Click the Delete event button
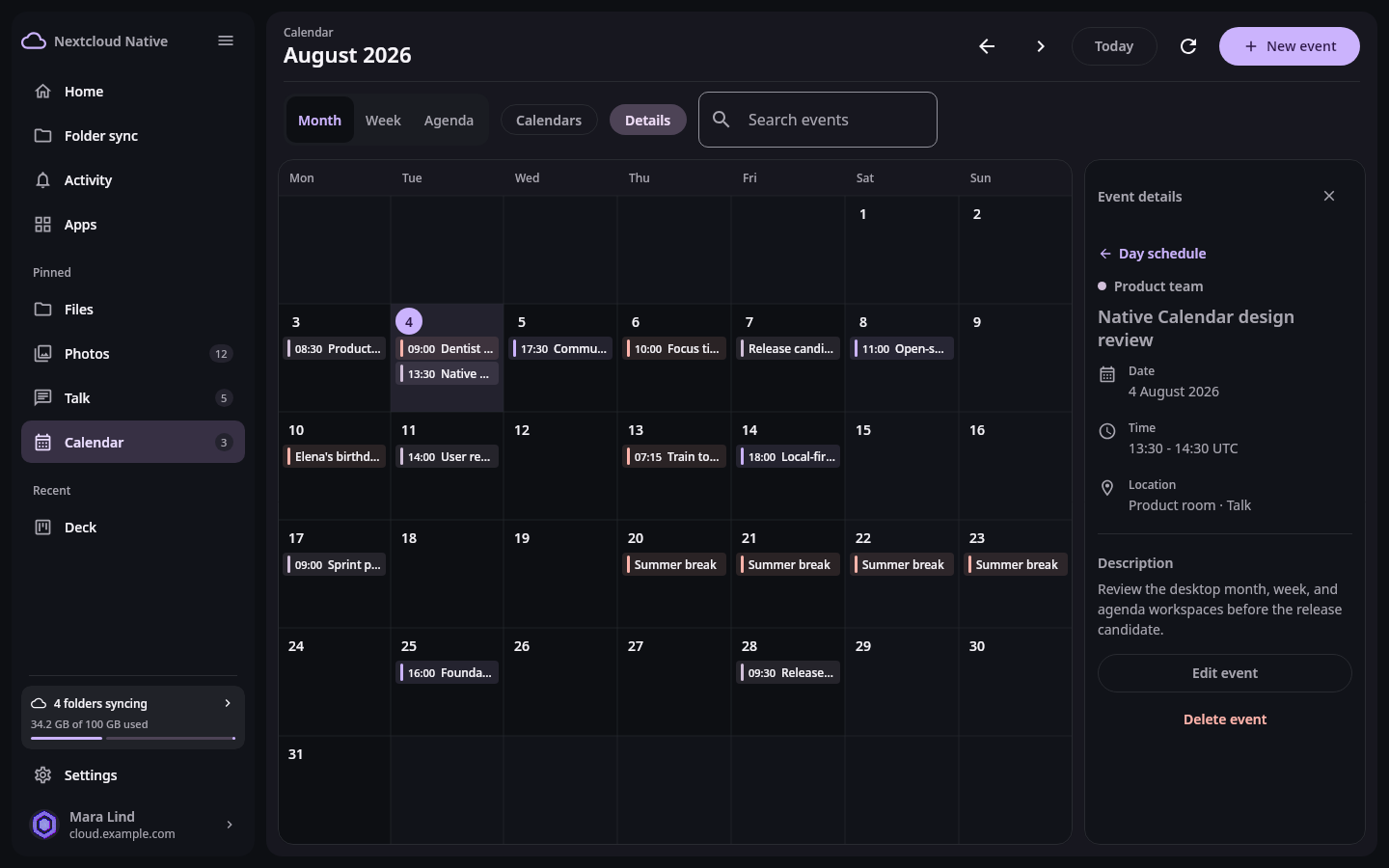 tap(1225, 719)
